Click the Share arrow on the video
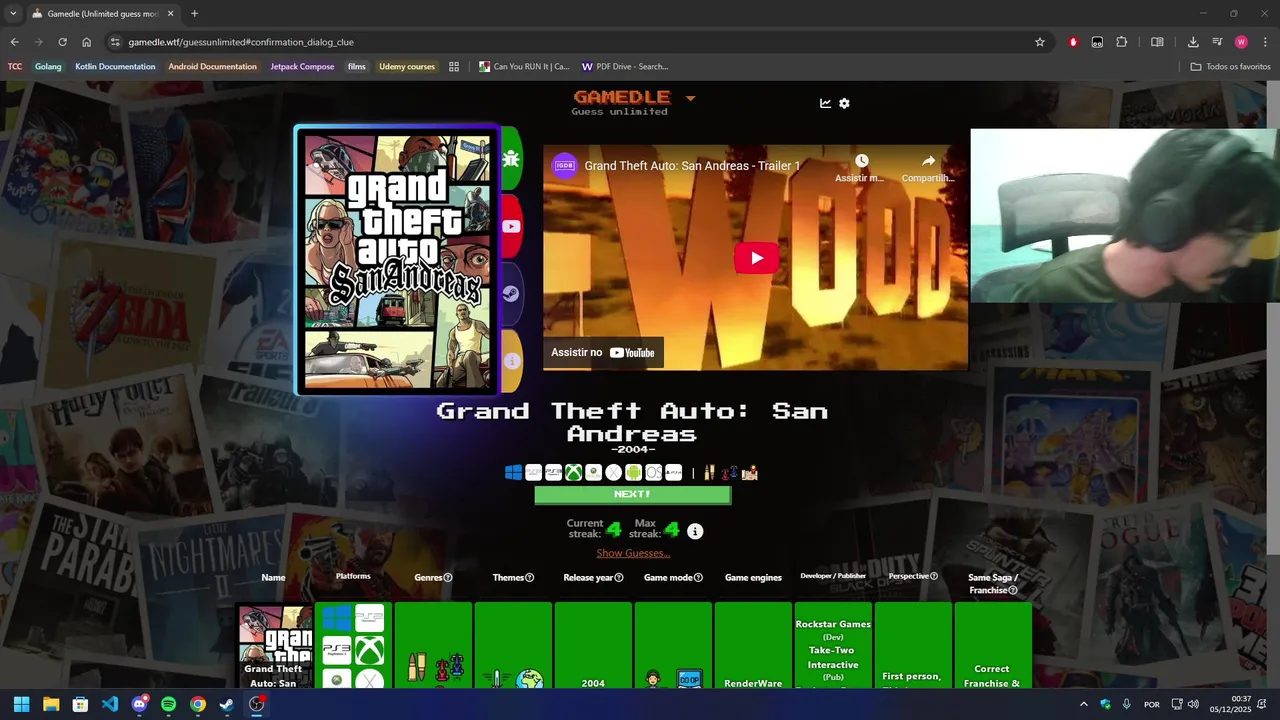The height and width of the screenshot is (720, 1280). pyautogui.click(x=928, y=161)
